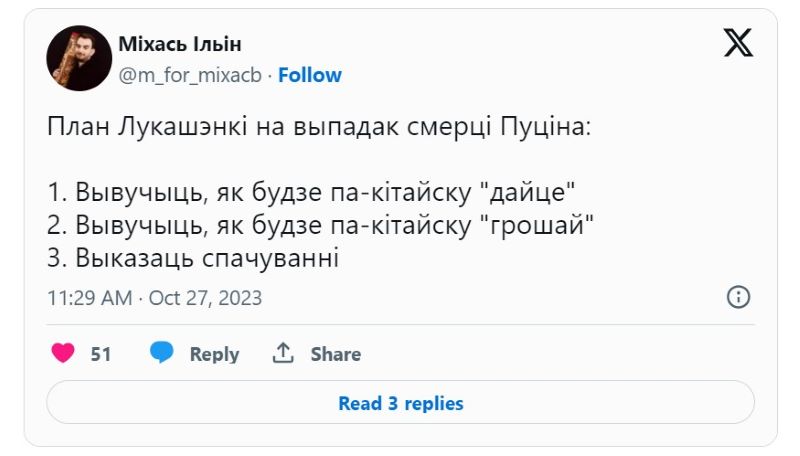800x456 pixels.
Task: Click the 51 likes count
Action: click(x=101, y=354)
